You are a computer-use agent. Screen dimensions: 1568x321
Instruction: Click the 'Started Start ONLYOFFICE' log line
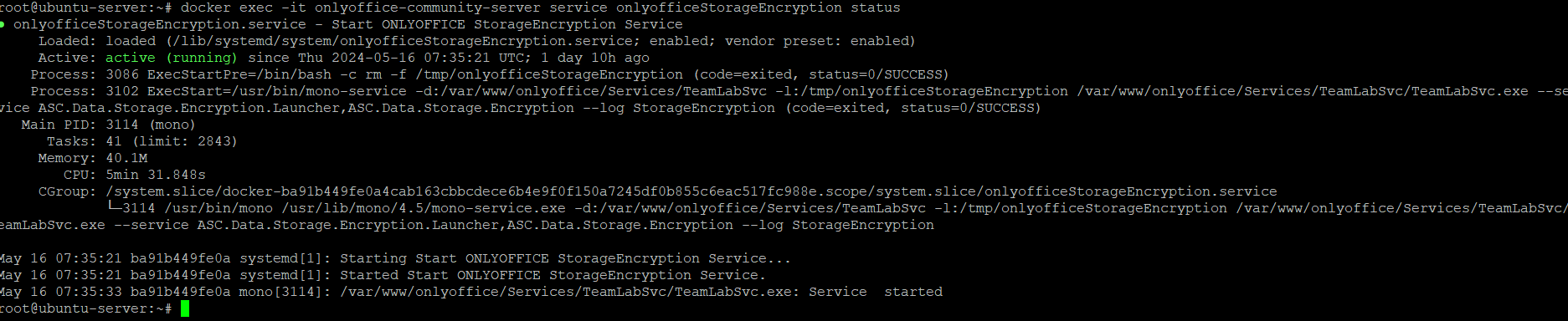[383, 275]
